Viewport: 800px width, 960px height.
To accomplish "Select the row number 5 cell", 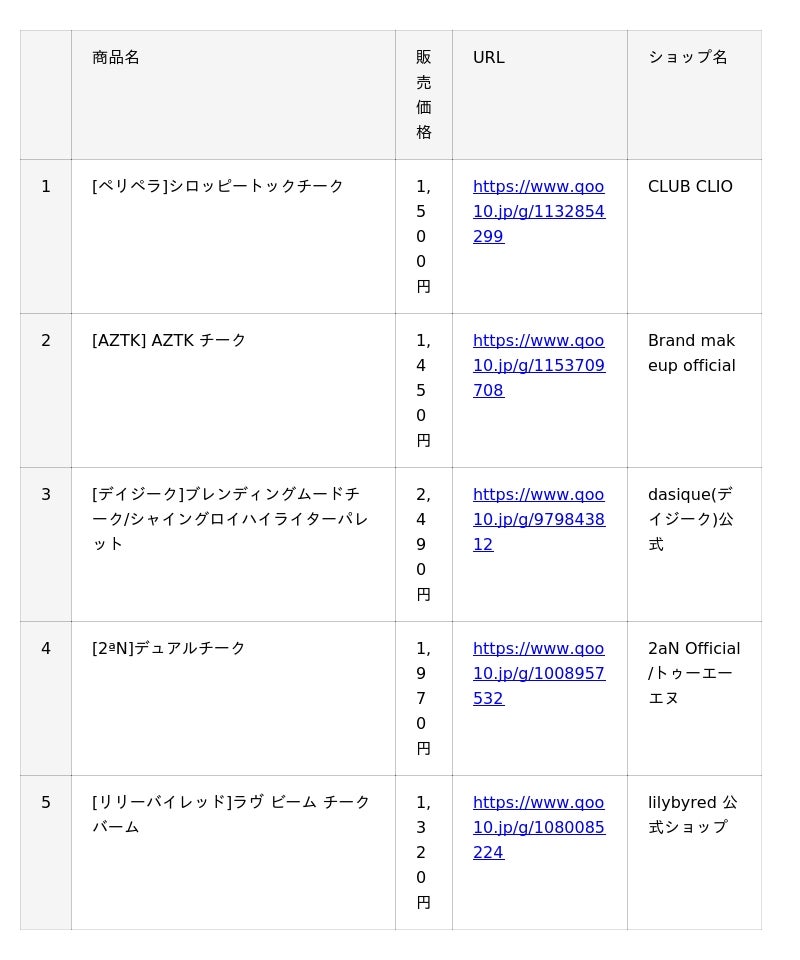I will click(46, 802).
